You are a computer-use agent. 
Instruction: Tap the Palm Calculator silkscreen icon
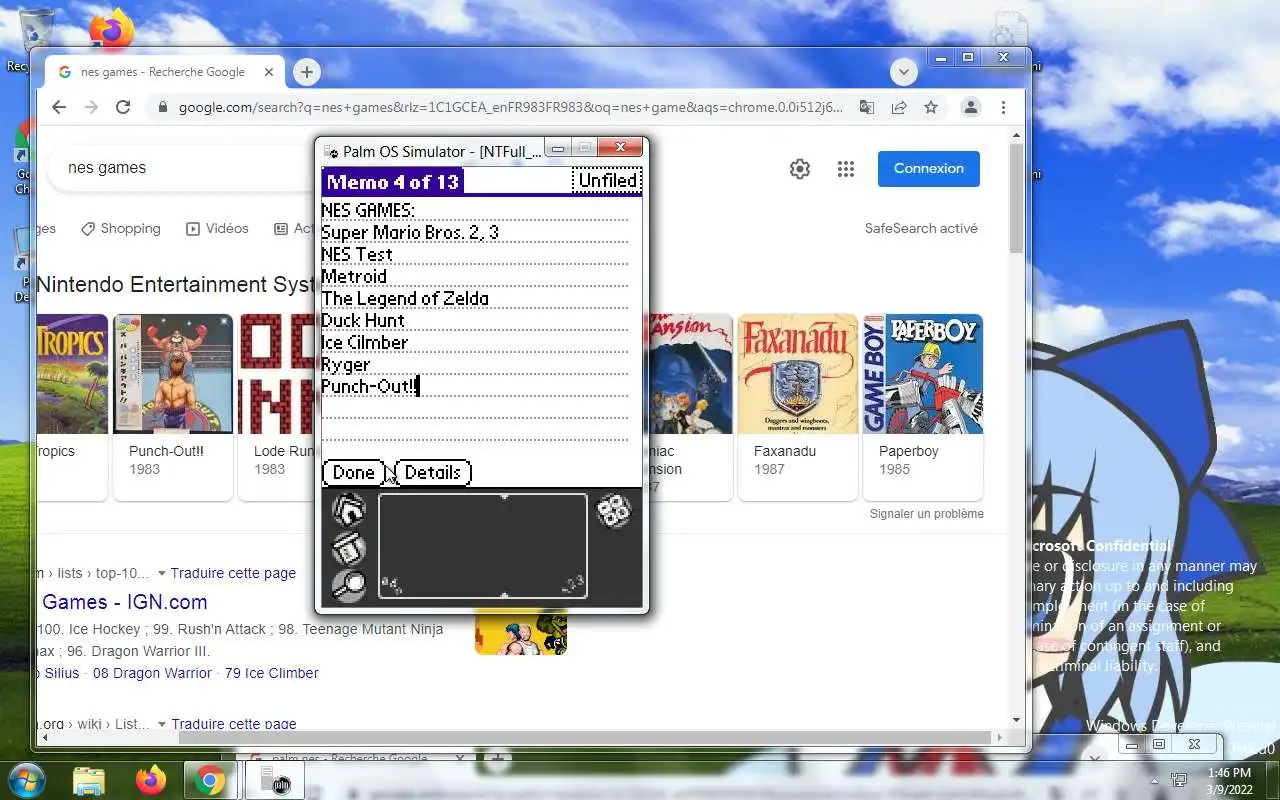613,511
